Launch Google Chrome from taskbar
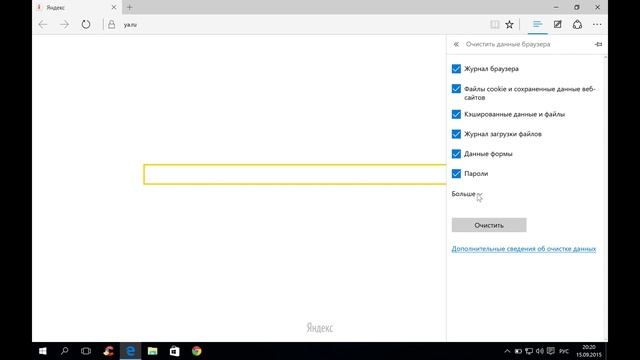This screenshot has height=360, width=640. (196, 351)
